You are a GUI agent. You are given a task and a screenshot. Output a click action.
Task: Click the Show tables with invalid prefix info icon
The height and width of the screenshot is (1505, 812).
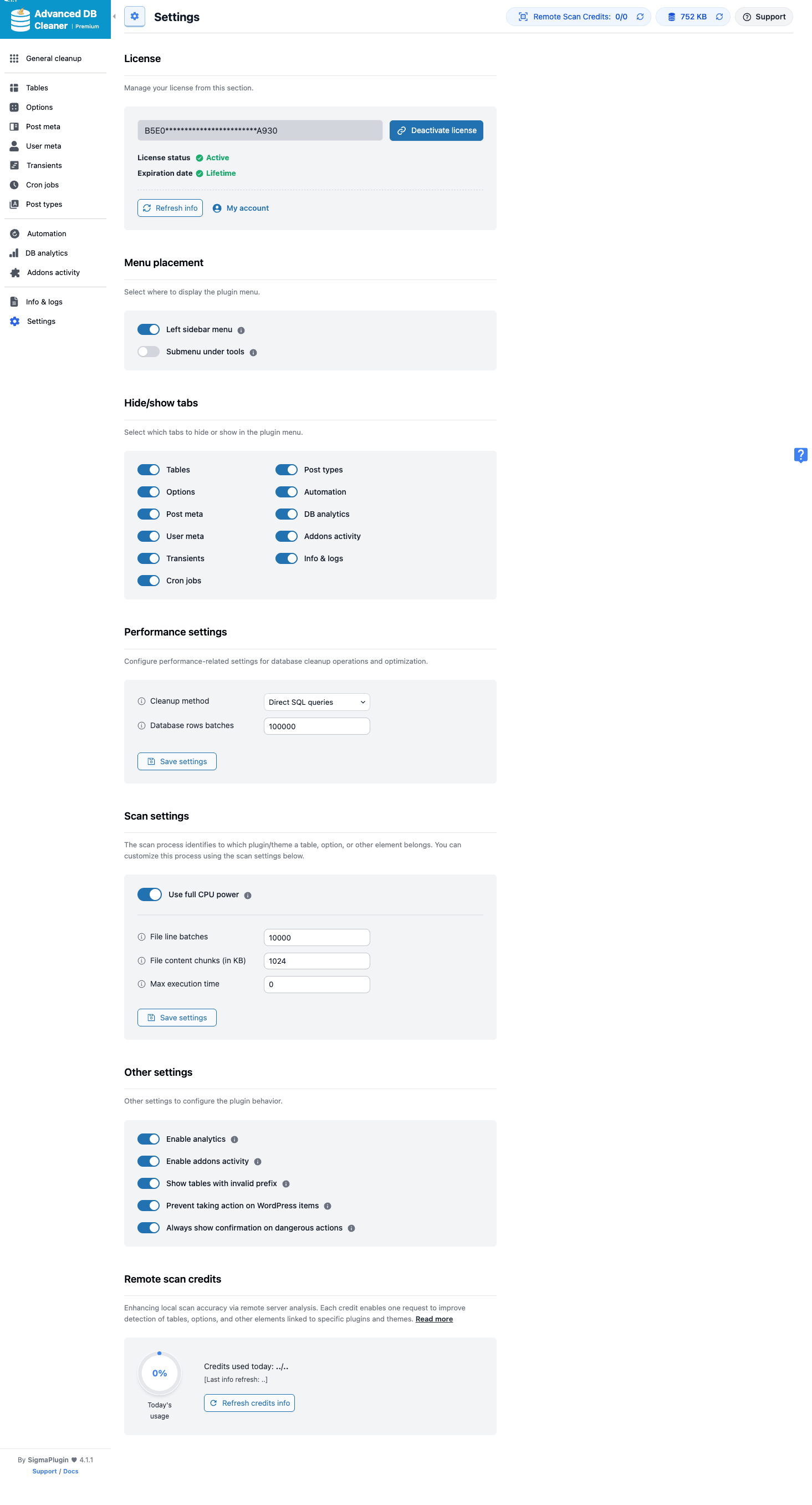pyautogui.click(x=286, y=1184)
